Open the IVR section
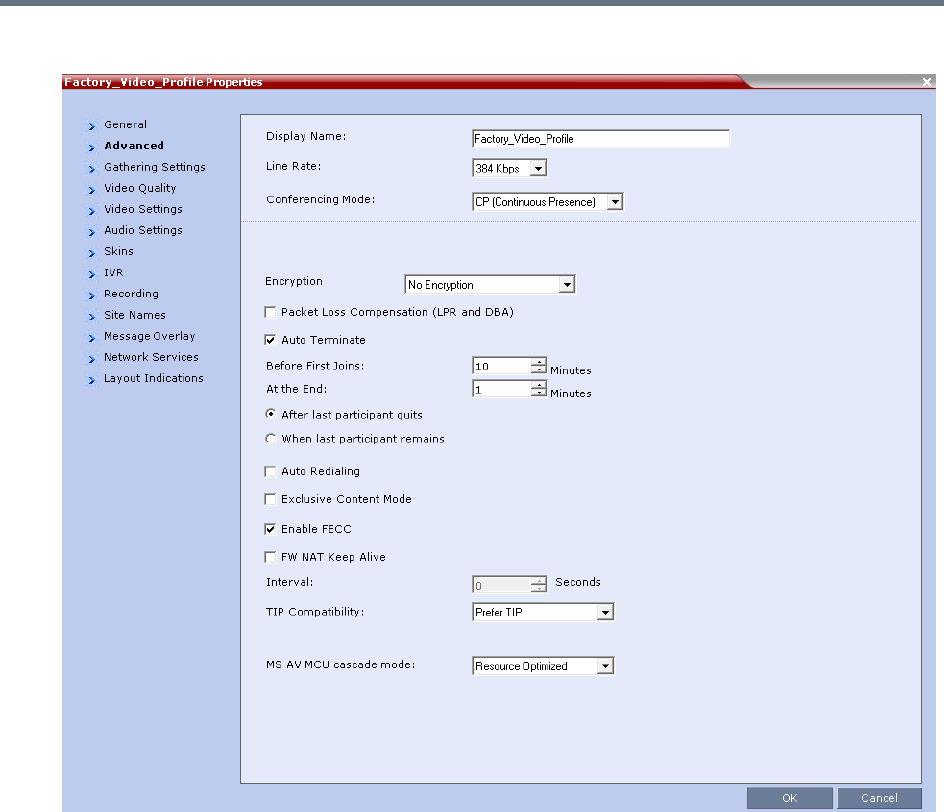 (114, 273)
